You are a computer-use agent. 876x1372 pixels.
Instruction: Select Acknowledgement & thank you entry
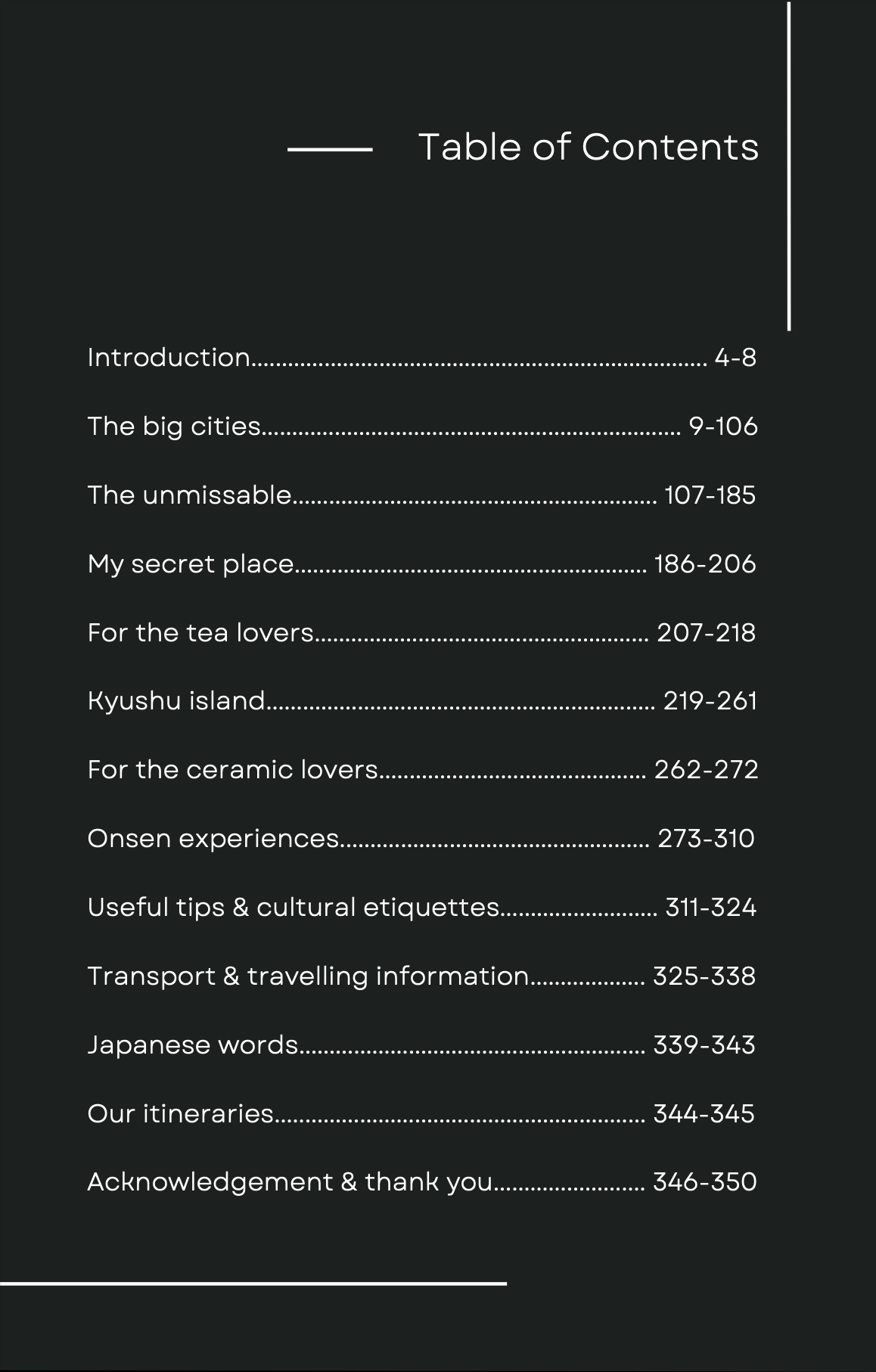[x=290, y=1182]
